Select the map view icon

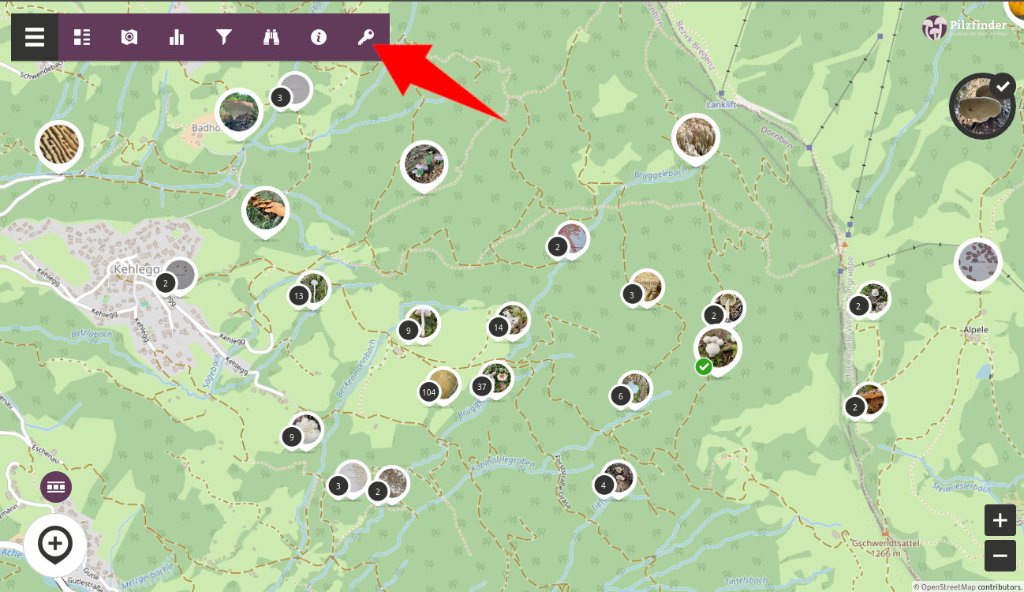pos(129,37)
